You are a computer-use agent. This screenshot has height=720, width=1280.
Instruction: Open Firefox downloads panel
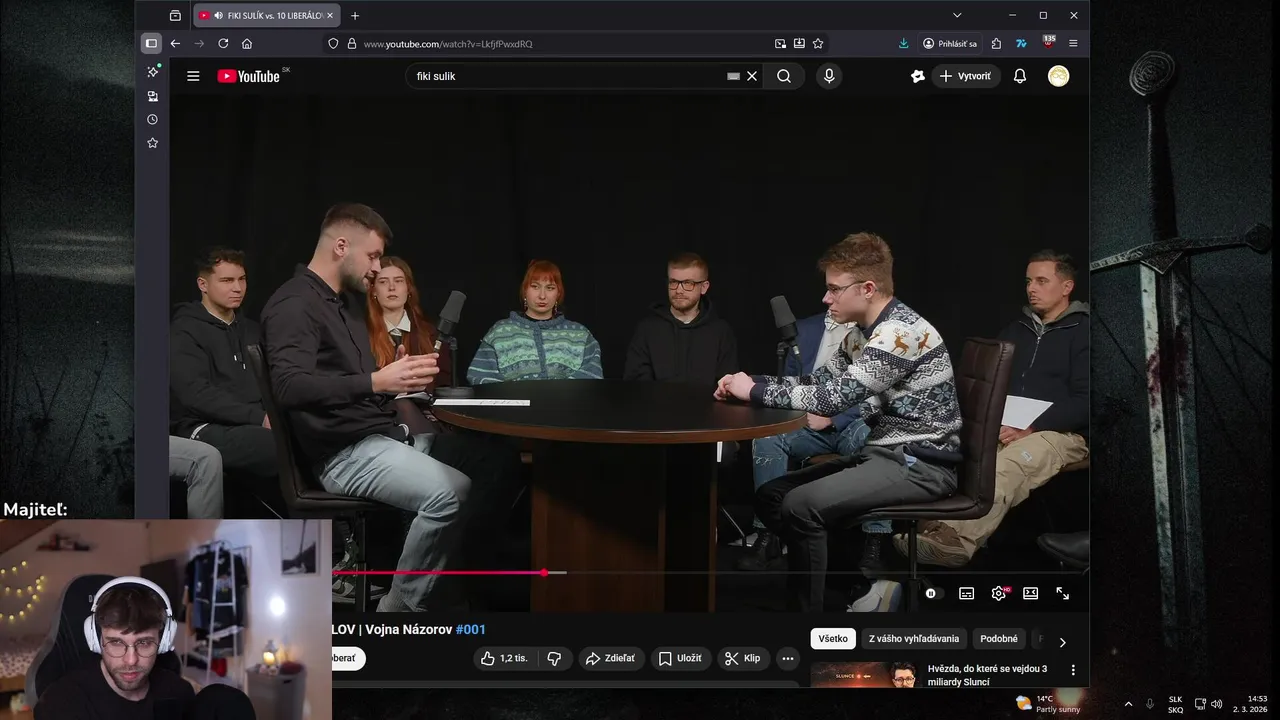click(904, 43)
